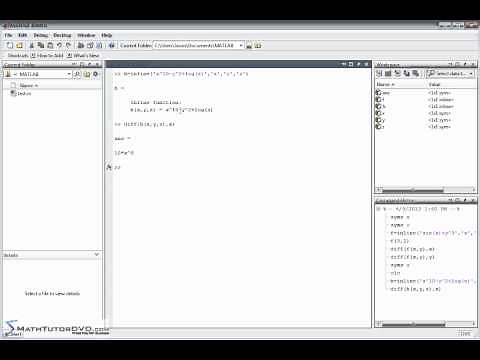Click the delete variable icon in Workspace toolbar
Viewport: 480px width, 360px height.
(415, 73)
